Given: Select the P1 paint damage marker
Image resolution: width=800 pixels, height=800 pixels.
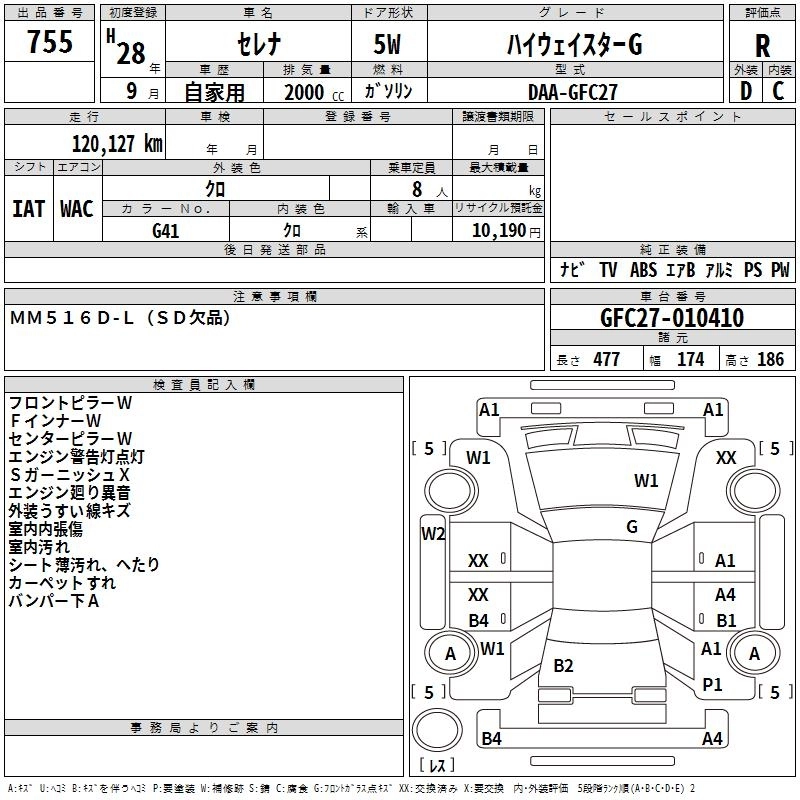Looking at the screenshot, I should [712, 684].
